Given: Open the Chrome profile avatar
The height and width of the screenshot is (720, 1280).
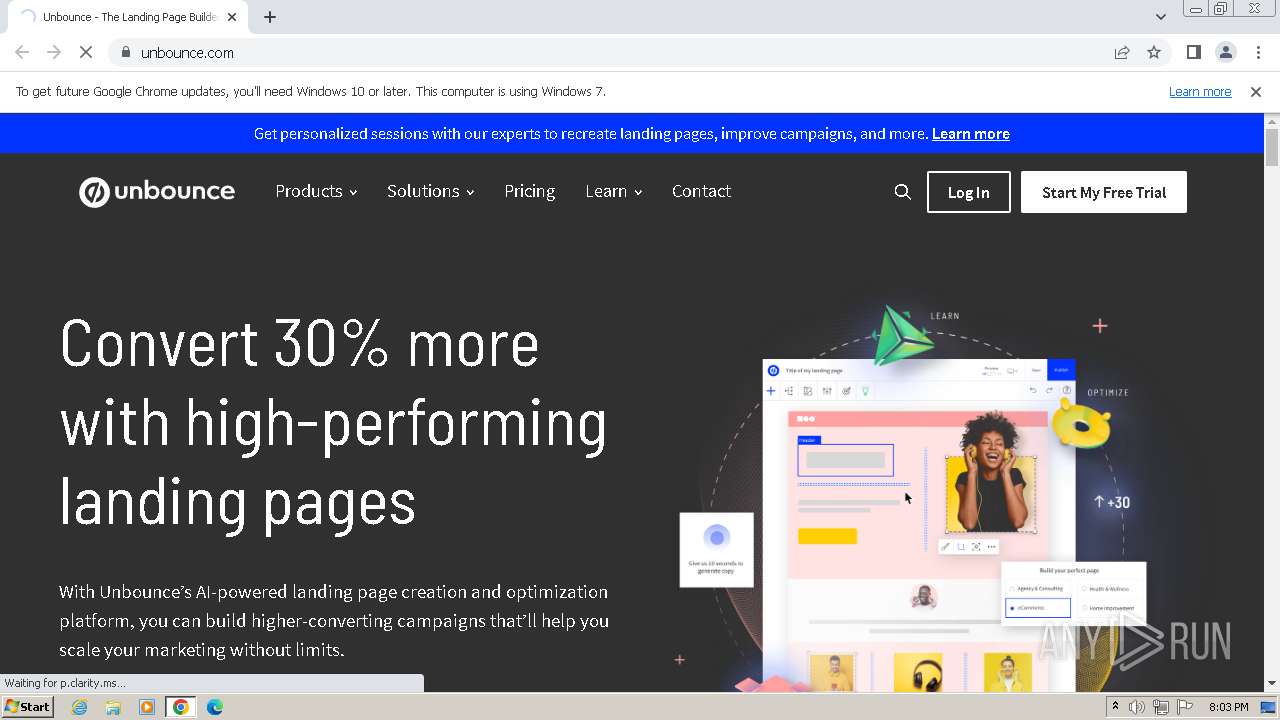Looking at the screenshot, I should [x=1225, y=52].
